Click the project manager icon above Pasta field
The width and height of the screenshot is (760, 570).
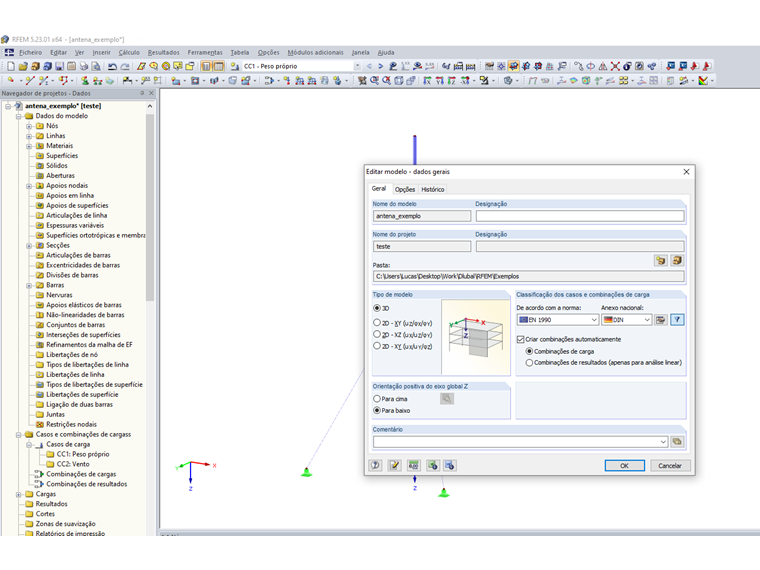(677, 261)
